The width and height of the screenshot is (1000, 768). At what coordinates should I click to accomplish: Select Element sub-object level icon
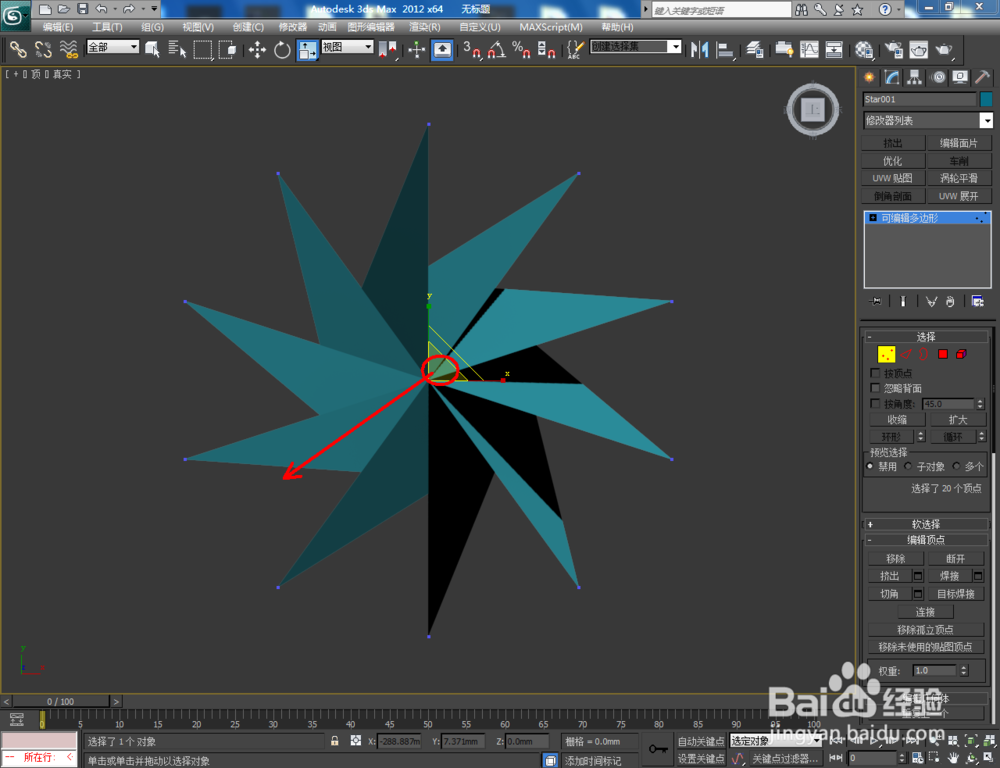961,354
